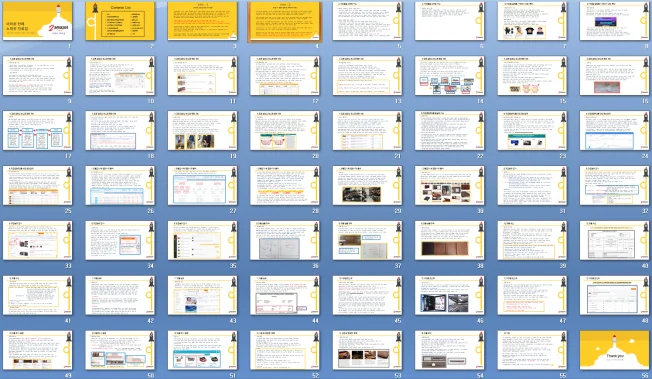This screenshot has width=652, height=379.
Task: Click slide 46 thumbnail with two dark photos
Action: (x=449, y=295)
